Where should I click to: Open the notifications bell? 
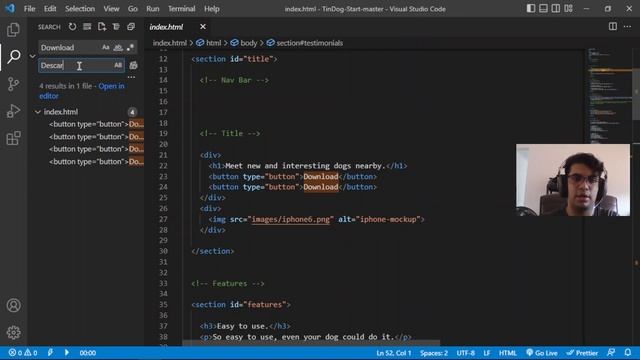coord(628,353)
